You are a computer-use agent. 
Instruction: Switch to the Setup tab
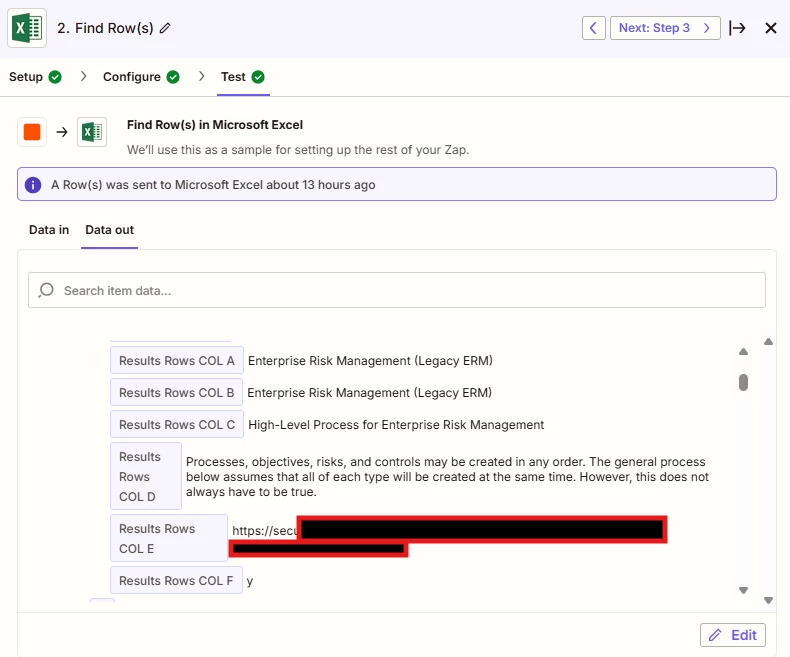(26, 77)
